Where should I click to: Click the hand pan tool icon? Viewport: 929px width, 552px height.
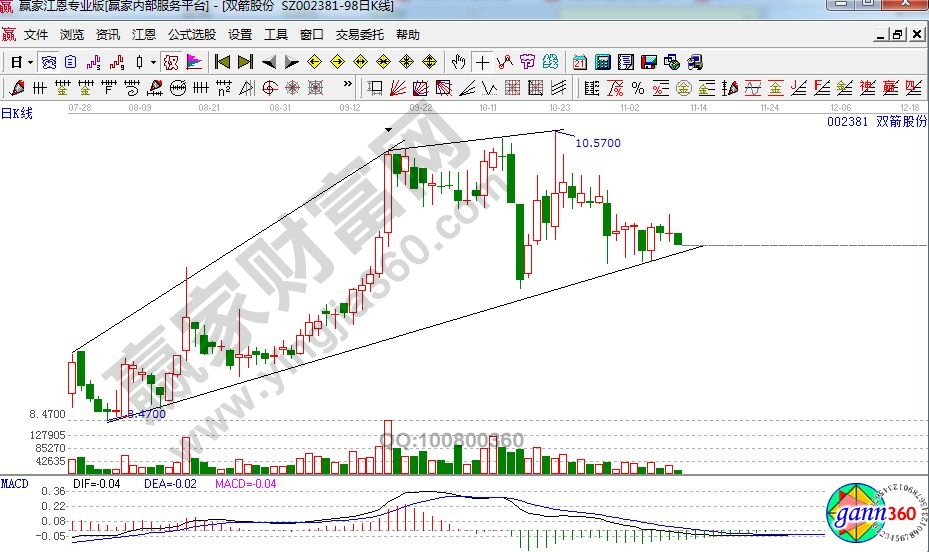tap(460, 62)
